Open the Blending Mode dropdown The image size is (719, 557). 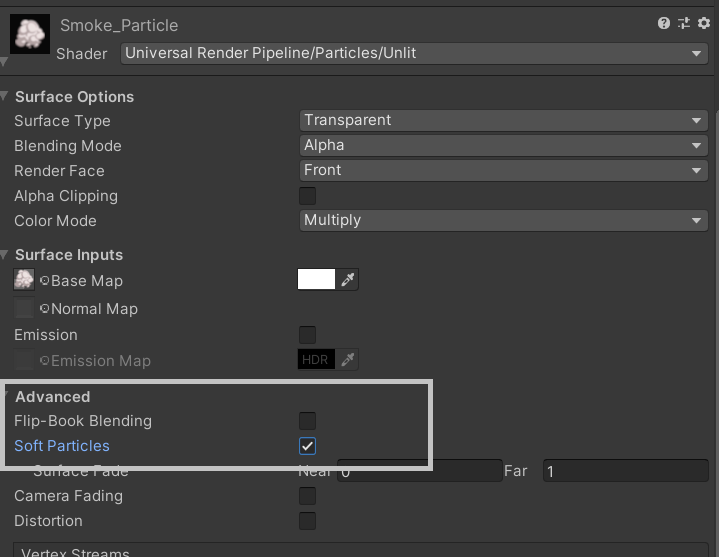pyautogui.click(x=504, y=145)
